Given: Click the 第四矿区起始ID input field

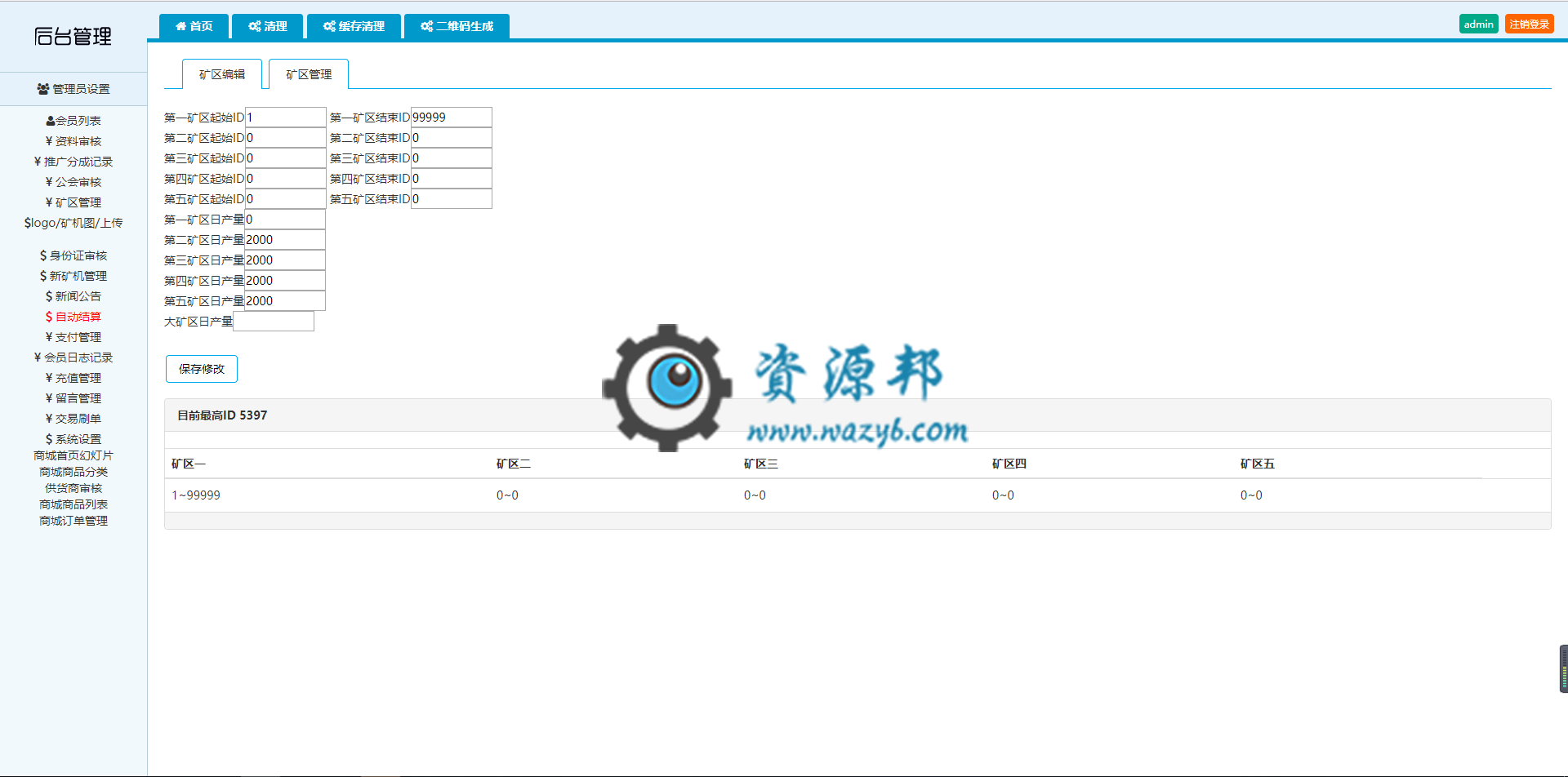Looking at the screenshot, I should pos(285,179).
